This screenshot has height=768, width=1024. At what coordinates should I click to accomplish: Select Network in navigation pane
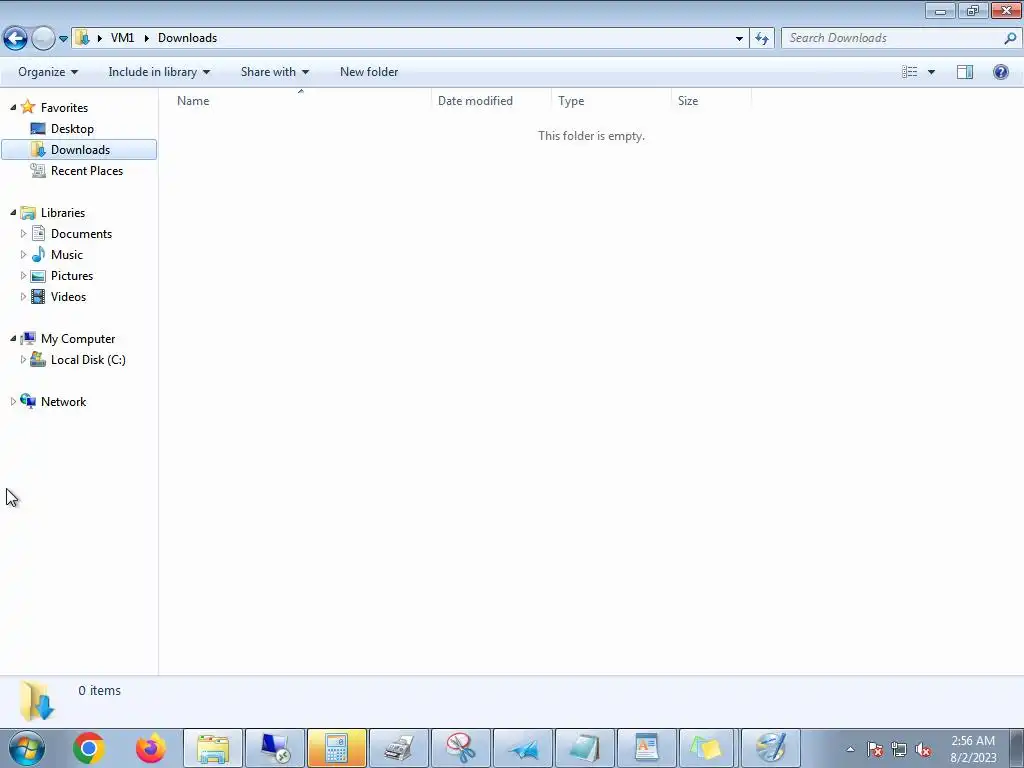tap(63, 402)
